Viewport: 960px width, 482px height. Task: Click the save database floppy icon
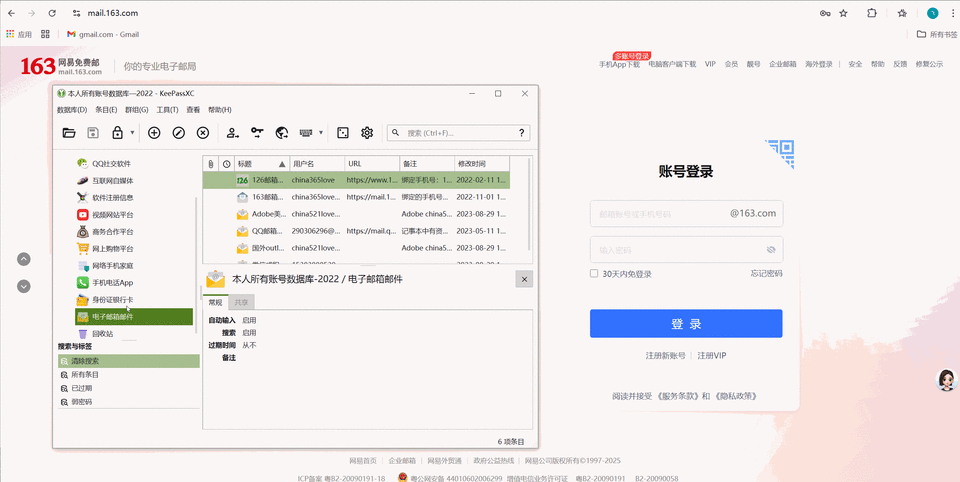tap(93, 132)
